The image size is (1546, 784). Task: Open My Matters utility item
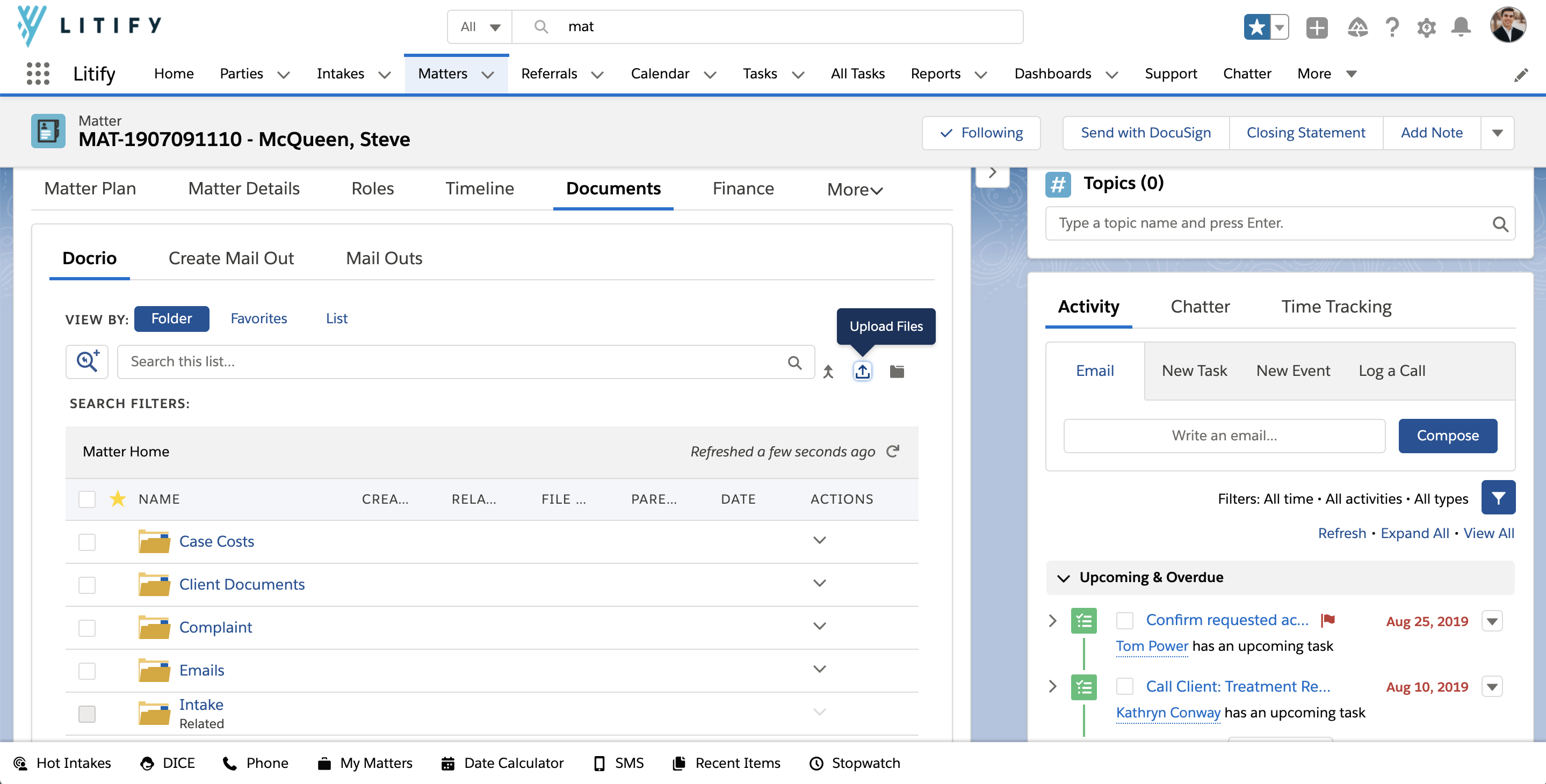[365, 763]
